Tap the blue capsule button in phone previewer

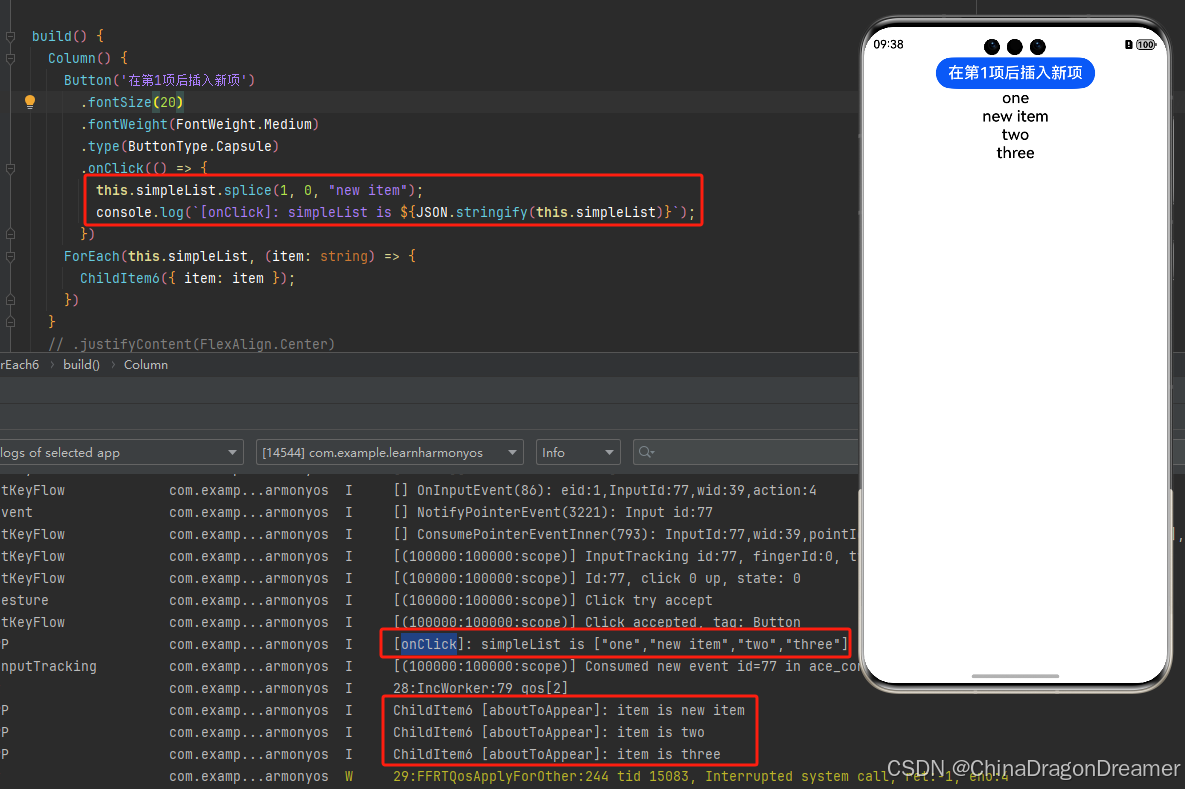click(x=1015, y=73)
